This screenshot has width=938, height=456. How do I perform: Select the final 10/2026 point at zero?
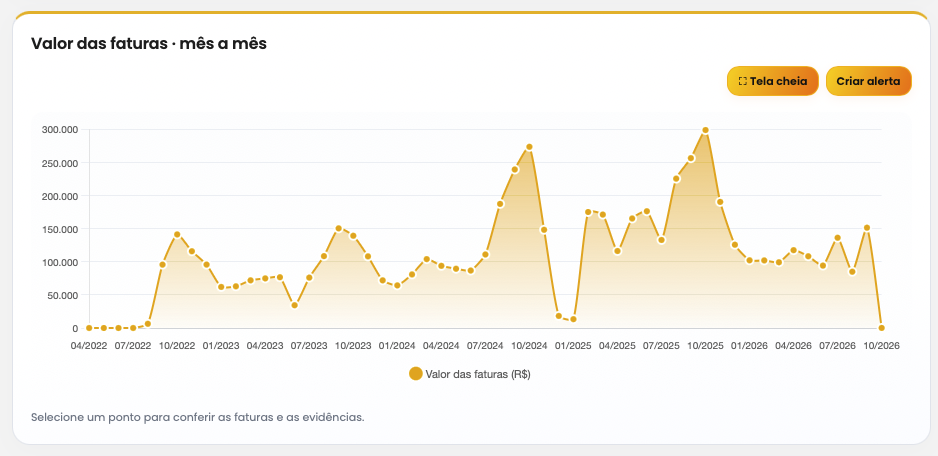(x=881, y=328)
